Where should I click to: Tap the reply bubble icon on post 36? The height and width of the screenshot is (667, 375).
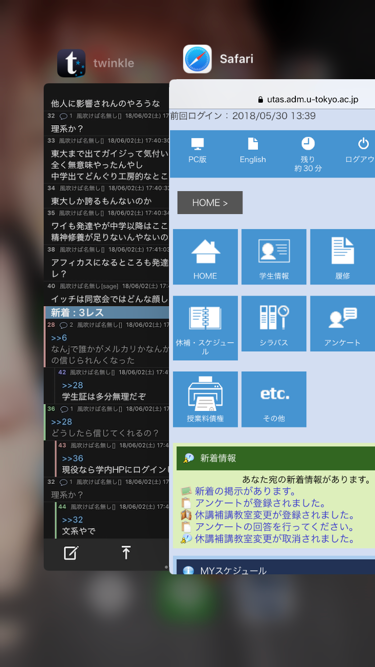coord(64,409)
